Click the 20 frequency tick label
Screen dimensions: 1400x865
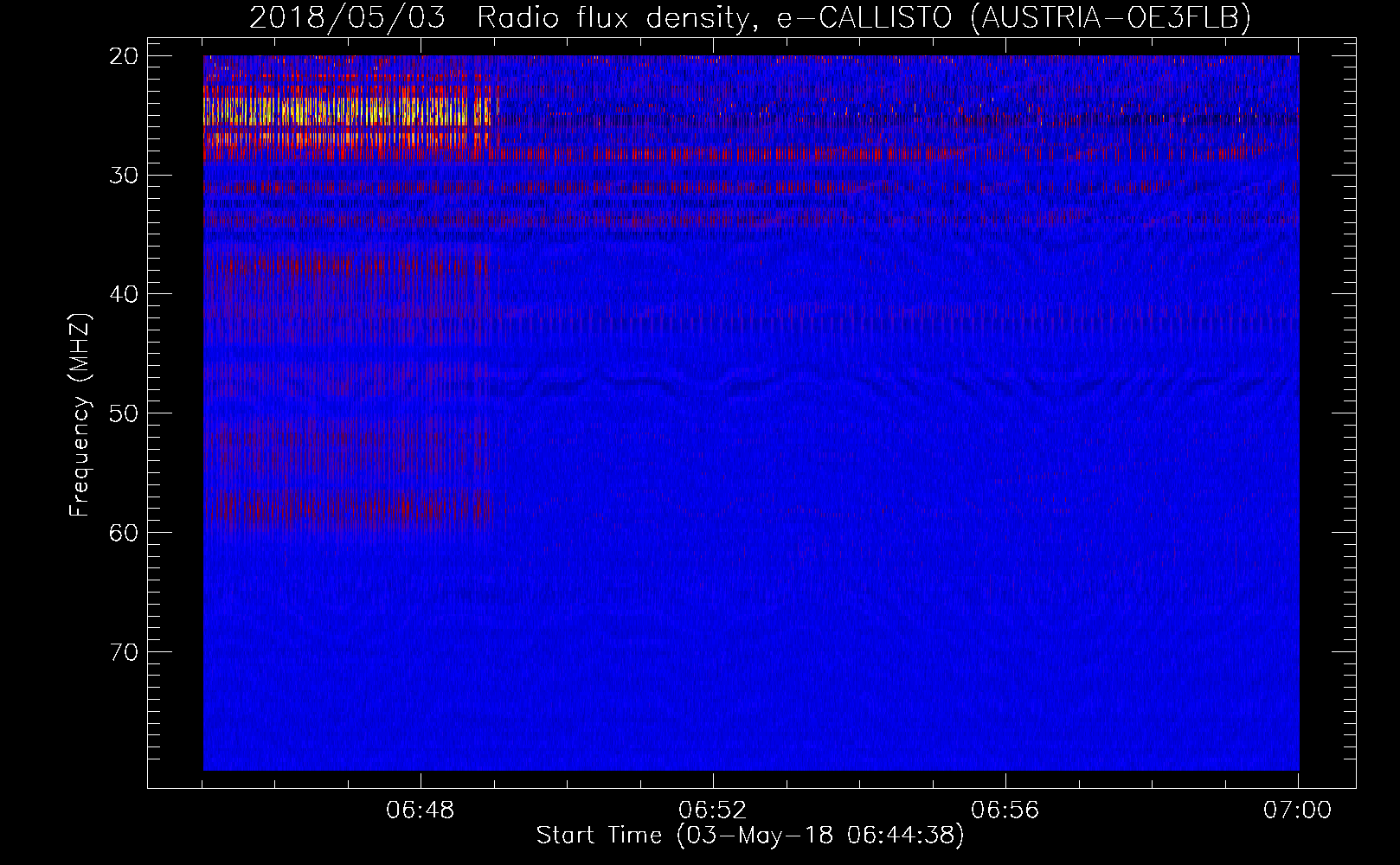click(125, 56)
